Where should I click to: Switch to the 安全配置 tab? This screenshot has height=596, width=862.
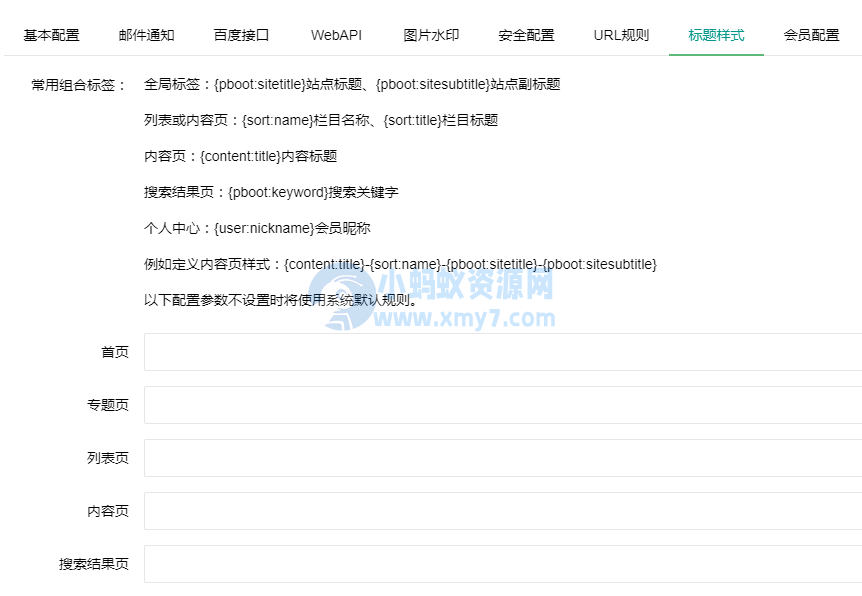pyautogui.click(x=527, y=35)
